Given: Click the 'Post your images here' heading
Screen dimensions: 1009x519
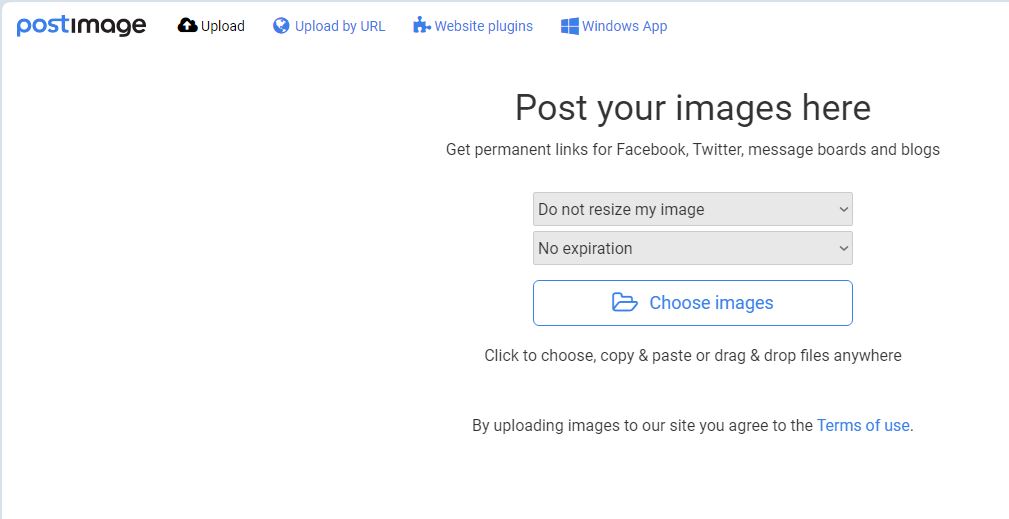Looking at the screenshot, I should click(693, 107).
